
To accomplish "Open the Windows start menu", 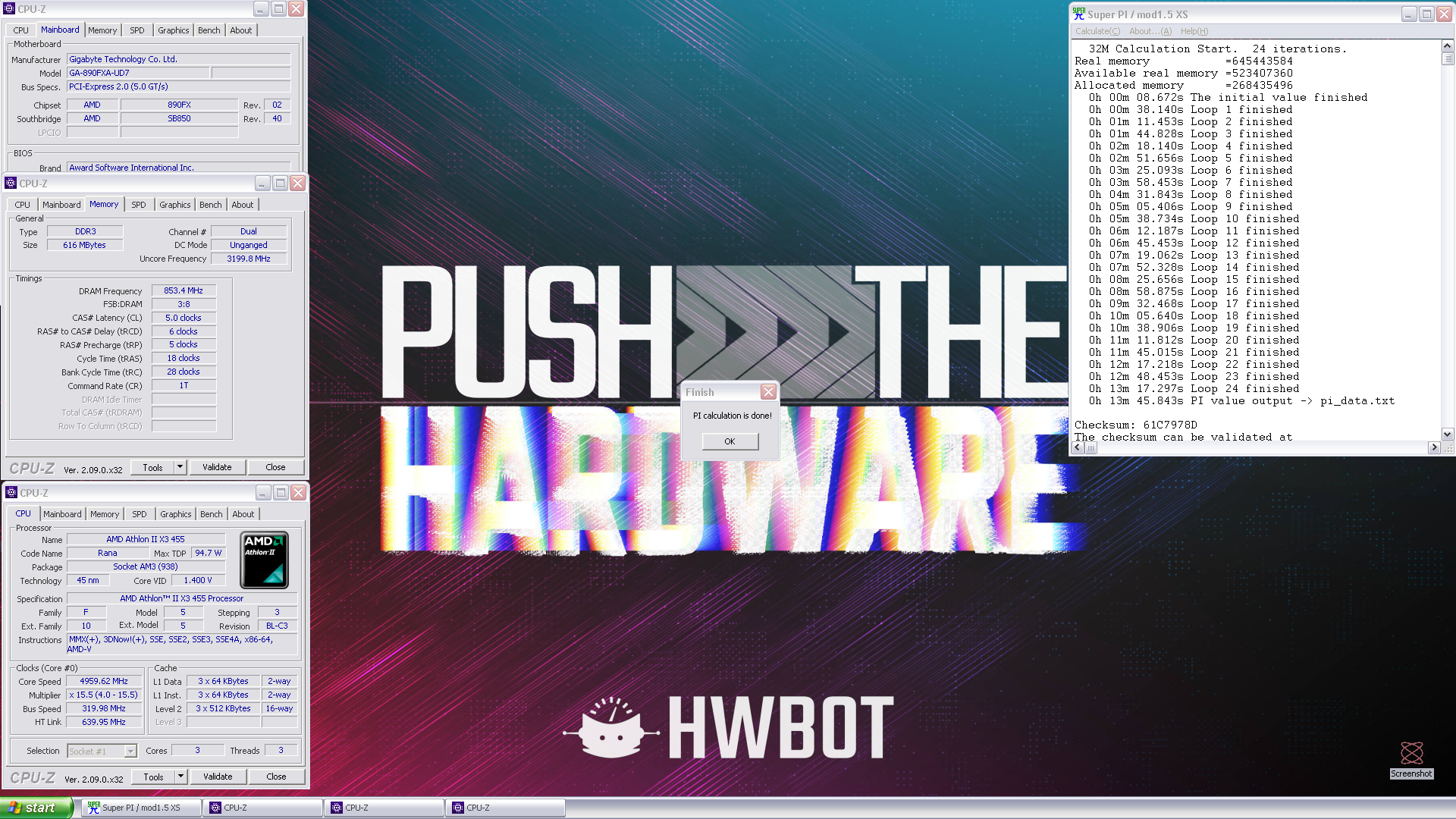I will 36,808.
